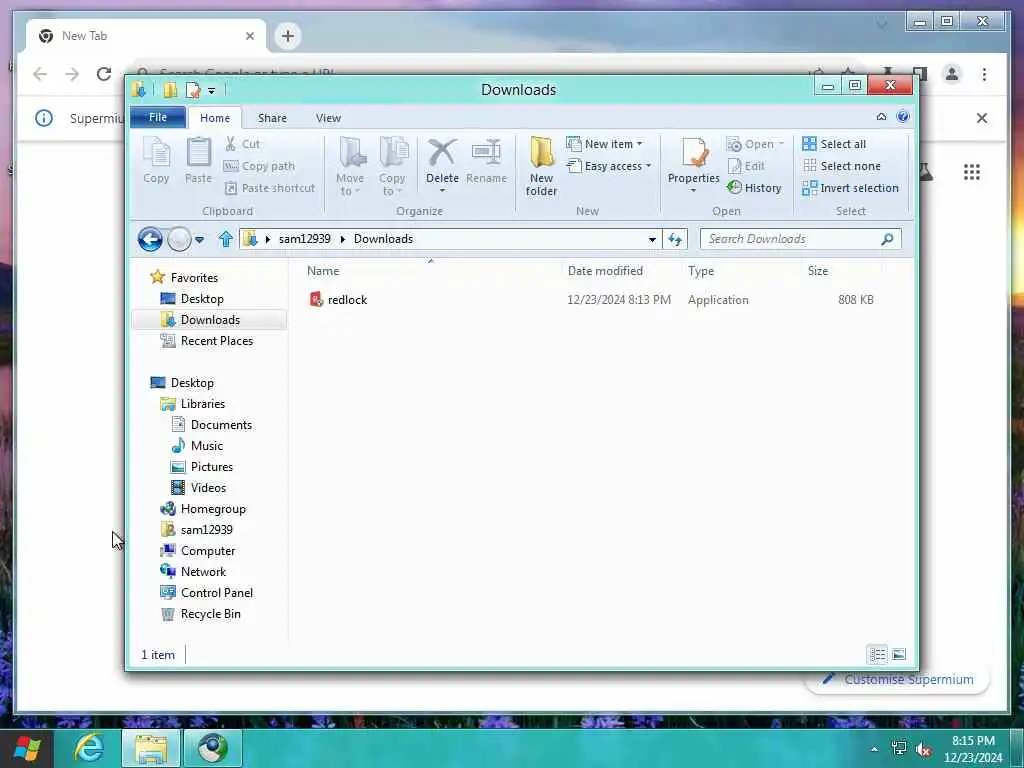This screenshot has width=1024, height=768.
Task: Click the Paste ribbon button
Action: tap(198, 161)
